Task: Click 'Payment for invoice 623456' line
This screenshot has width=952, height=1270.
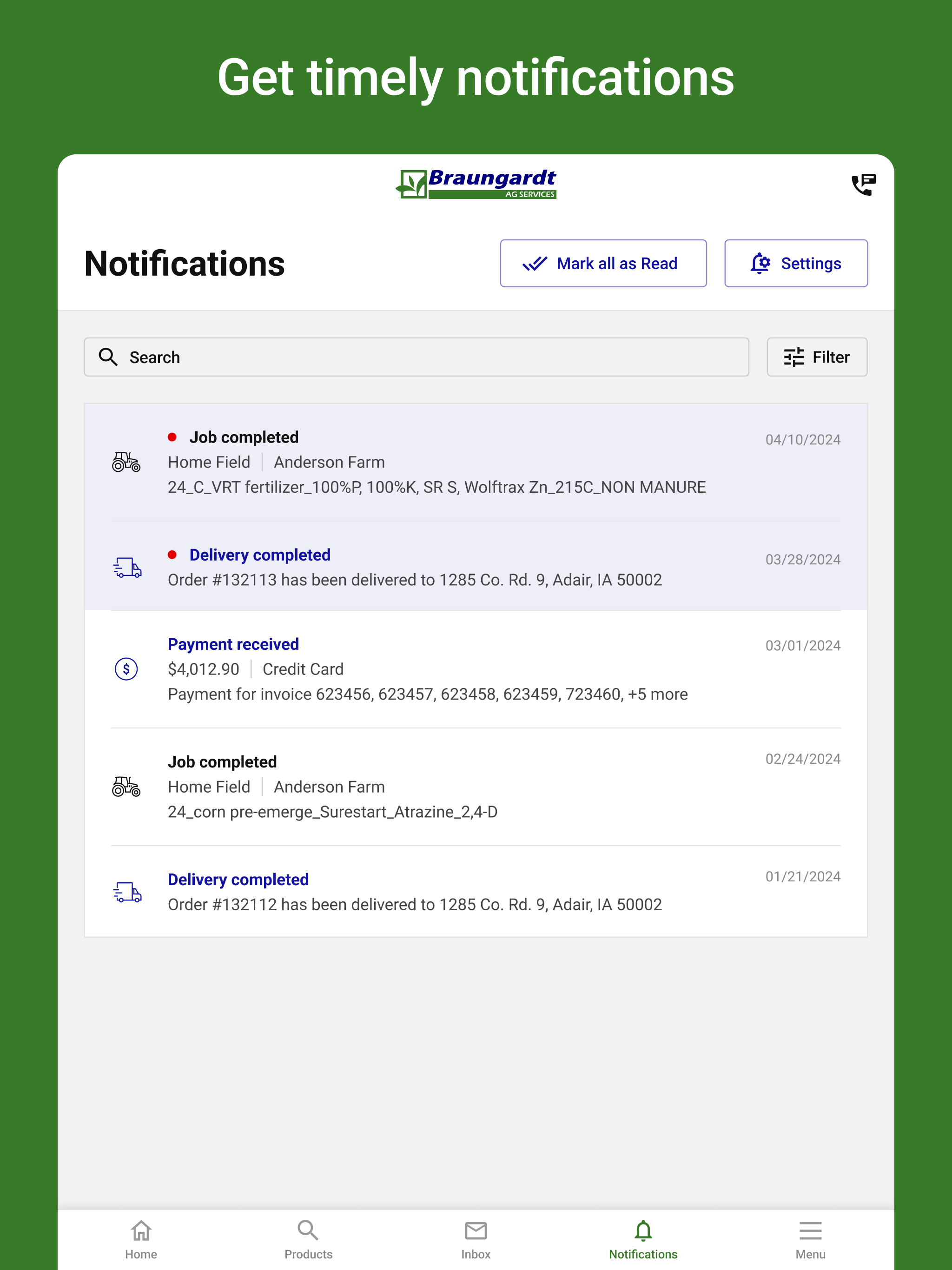Action: tap(428, 694)
